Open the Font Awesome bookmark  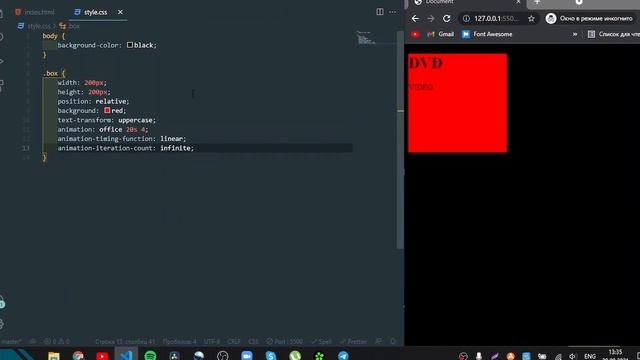[487, 34]
